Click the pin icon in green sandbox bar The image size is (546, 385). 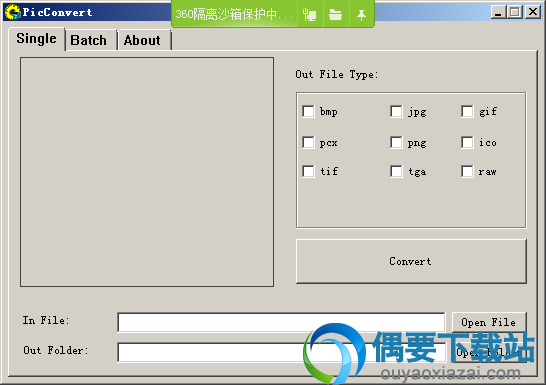pyautogui.click(x=361, y=15)
